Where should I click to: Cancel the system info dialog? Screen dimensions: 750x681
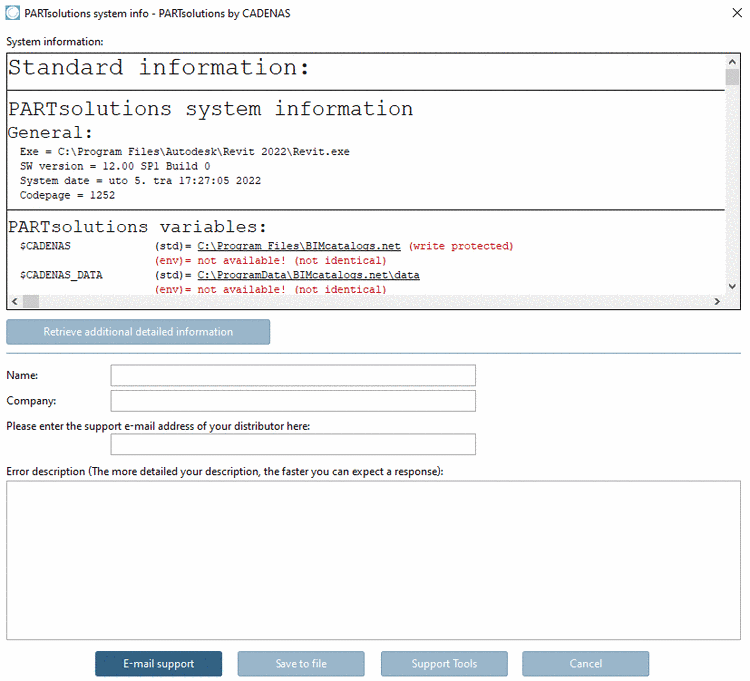pyautogui.click(x=585, y=663)
